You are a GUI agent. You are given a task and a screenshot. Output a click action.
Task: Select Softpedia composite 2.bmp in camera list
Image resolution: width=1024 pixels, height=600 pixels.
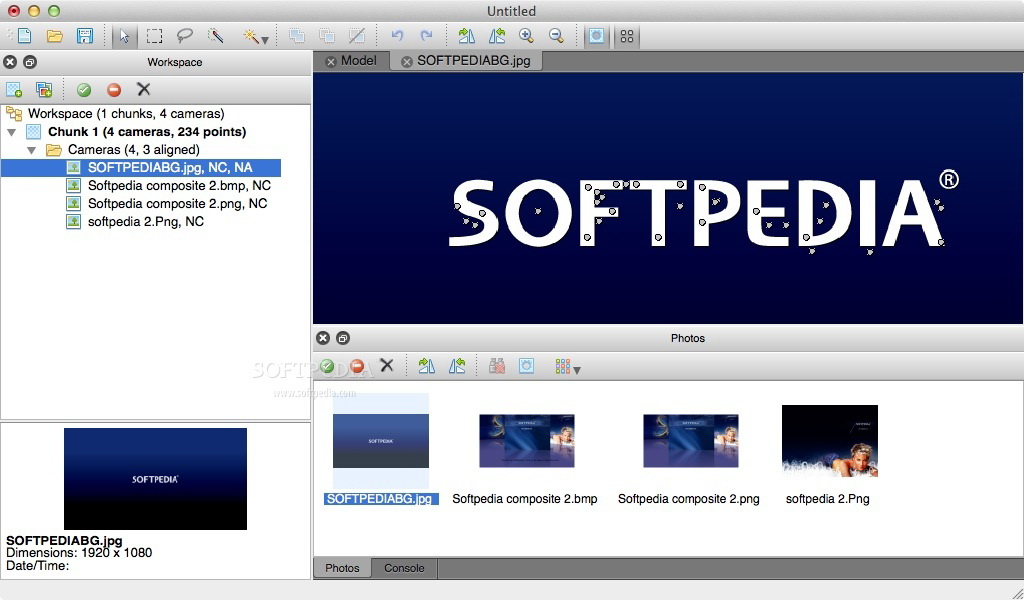(x=178, y=186)
